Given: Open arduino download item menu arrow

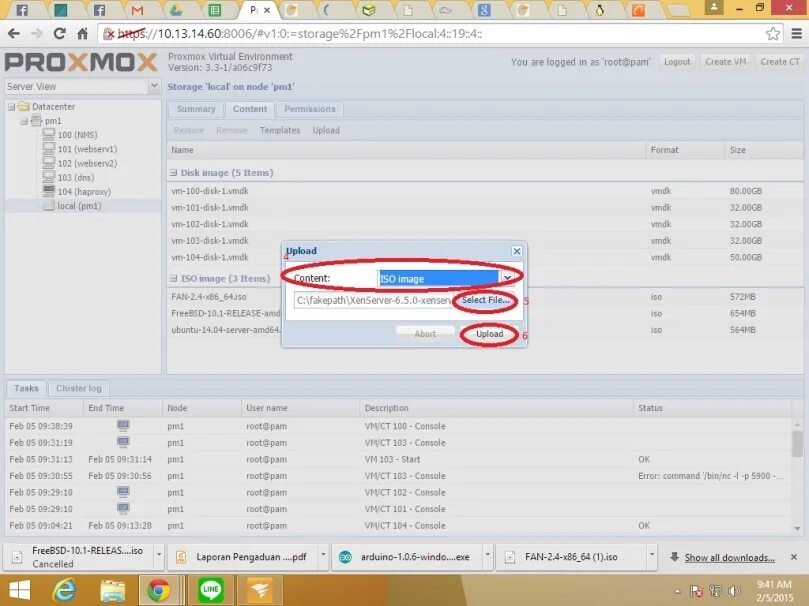Looking at the screenshot, I should [488, 555].
